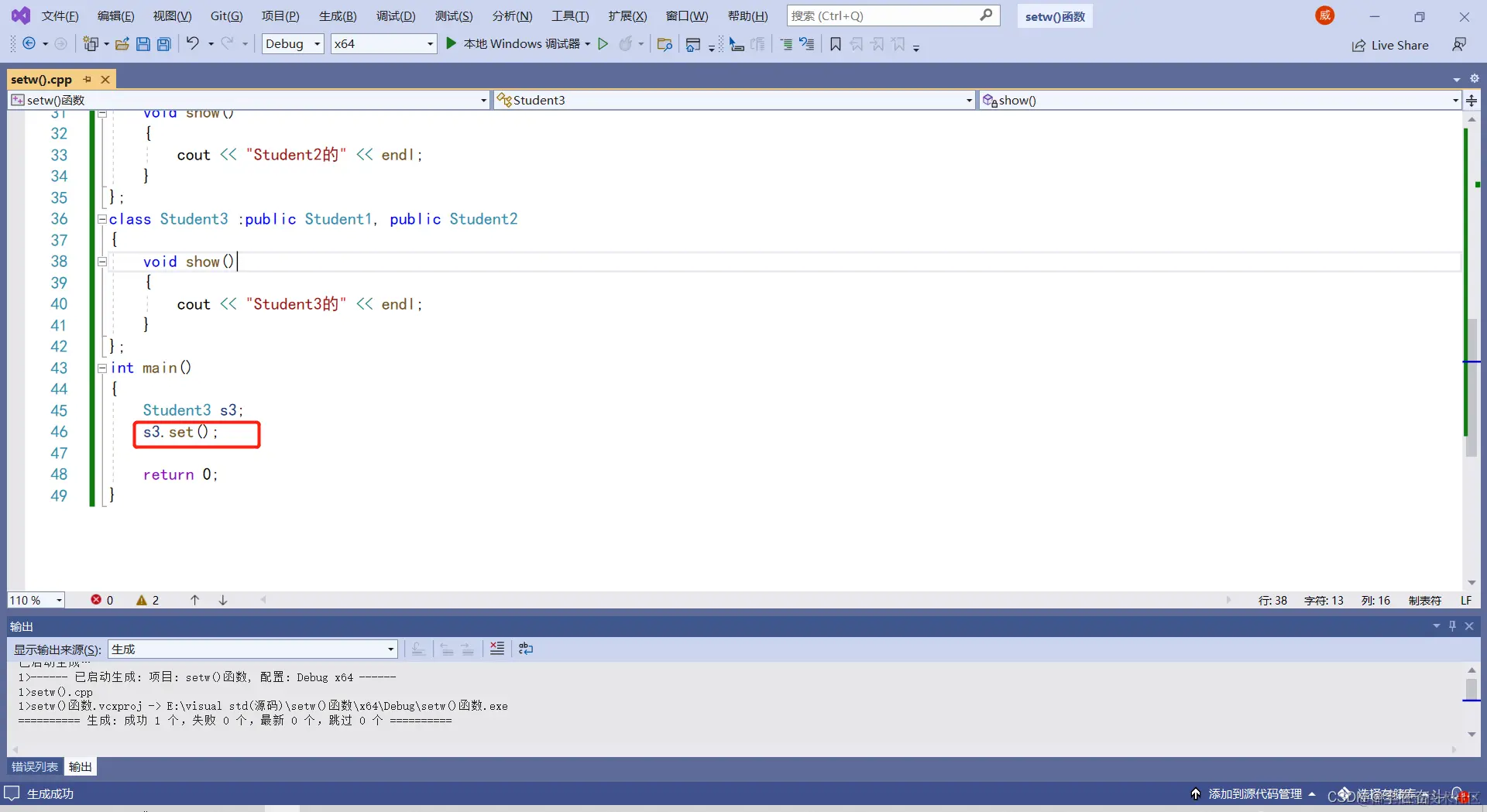Screen dimensions: 1487x812
Task: Toggle auto-hide pin on output panel
Action: (1453, 625)
